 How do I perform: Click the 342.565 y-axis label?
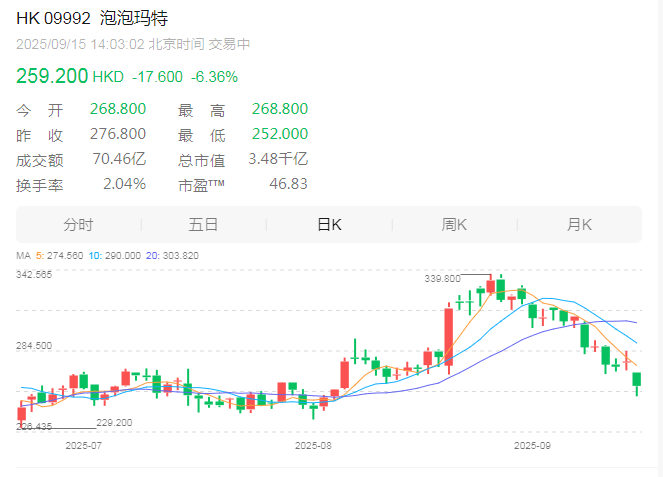point(34,274)
